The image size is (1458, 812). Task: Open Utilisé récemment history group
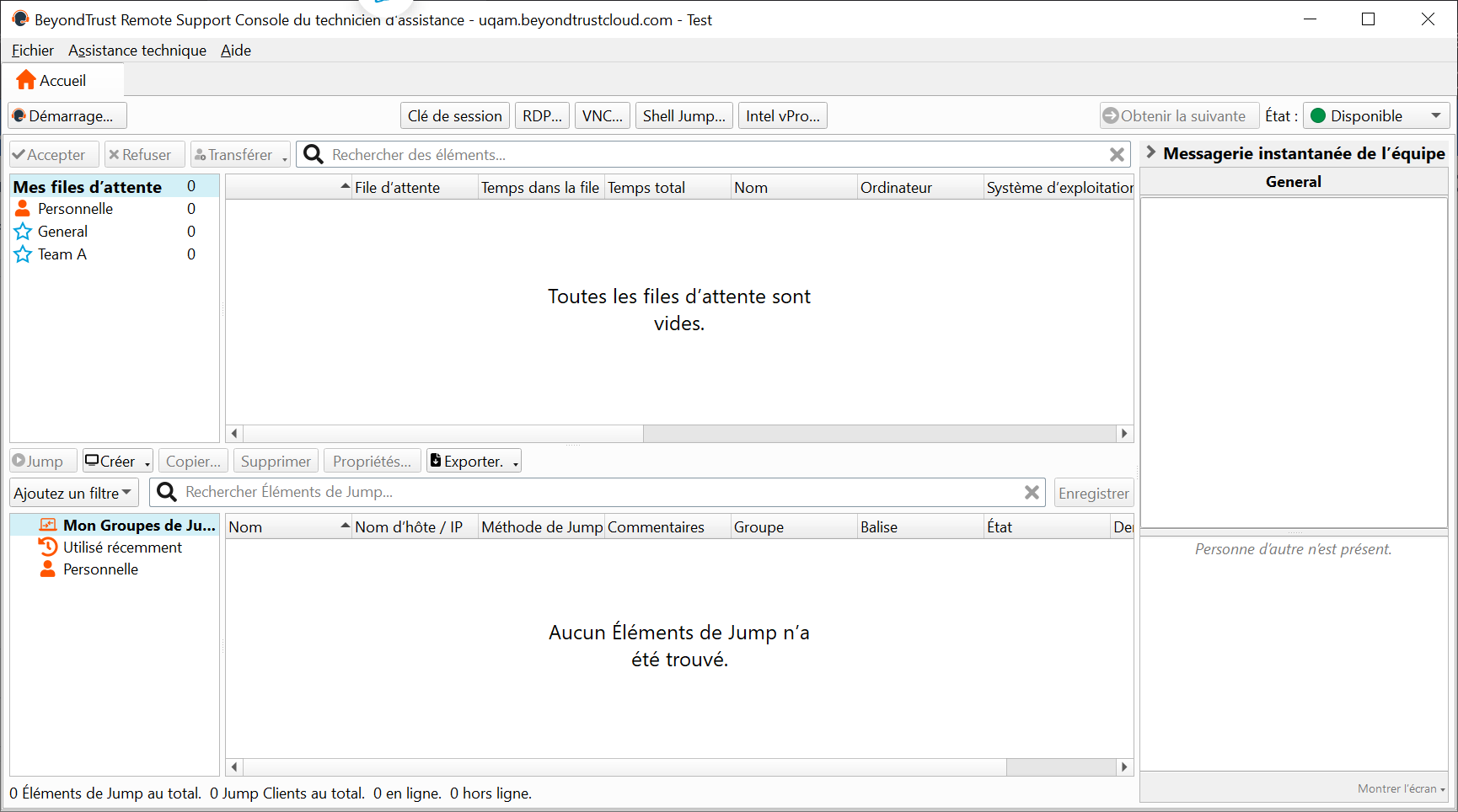[121, 548]
